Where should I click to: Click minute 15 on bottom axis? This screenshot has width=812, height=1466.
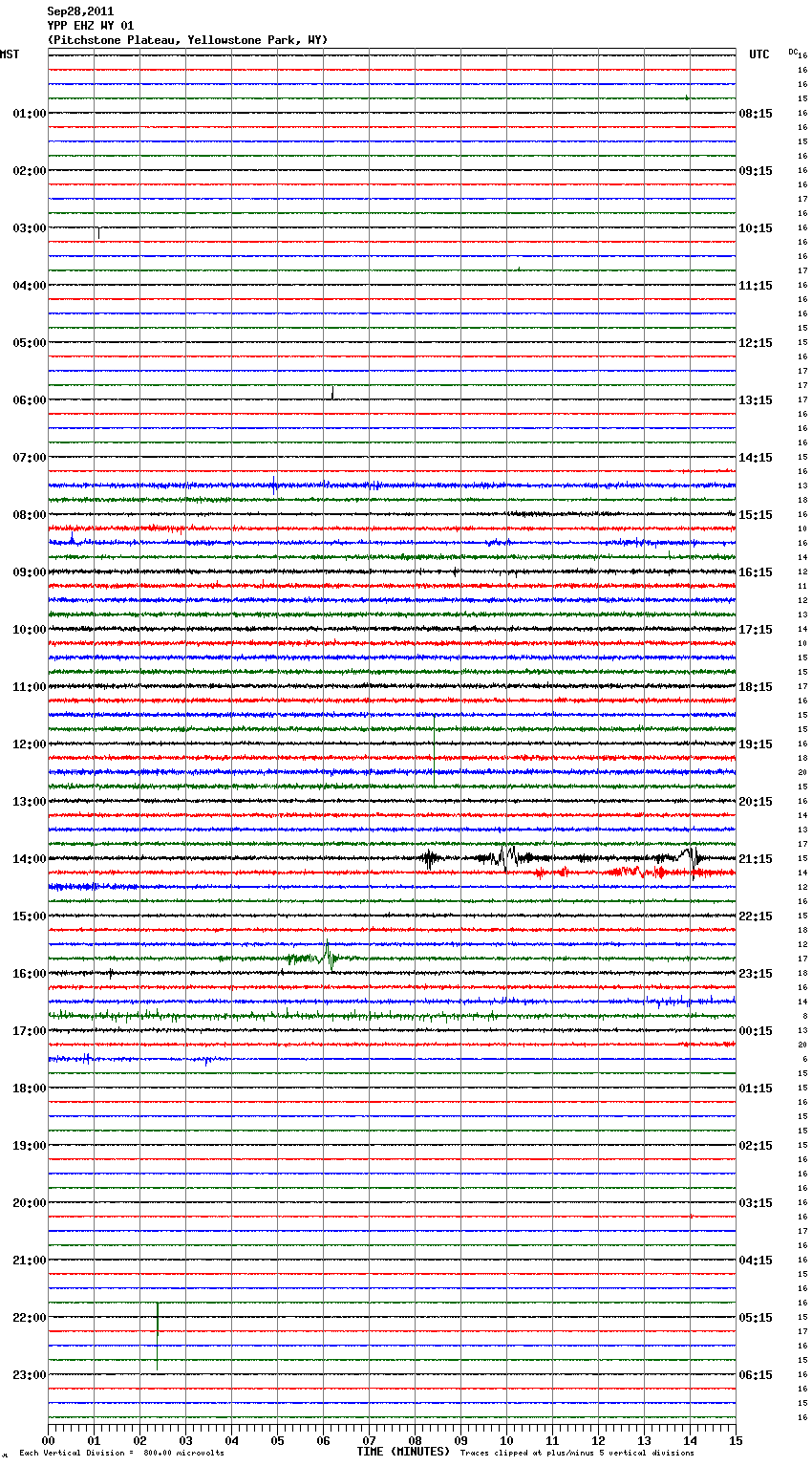tap(736, 1440)
